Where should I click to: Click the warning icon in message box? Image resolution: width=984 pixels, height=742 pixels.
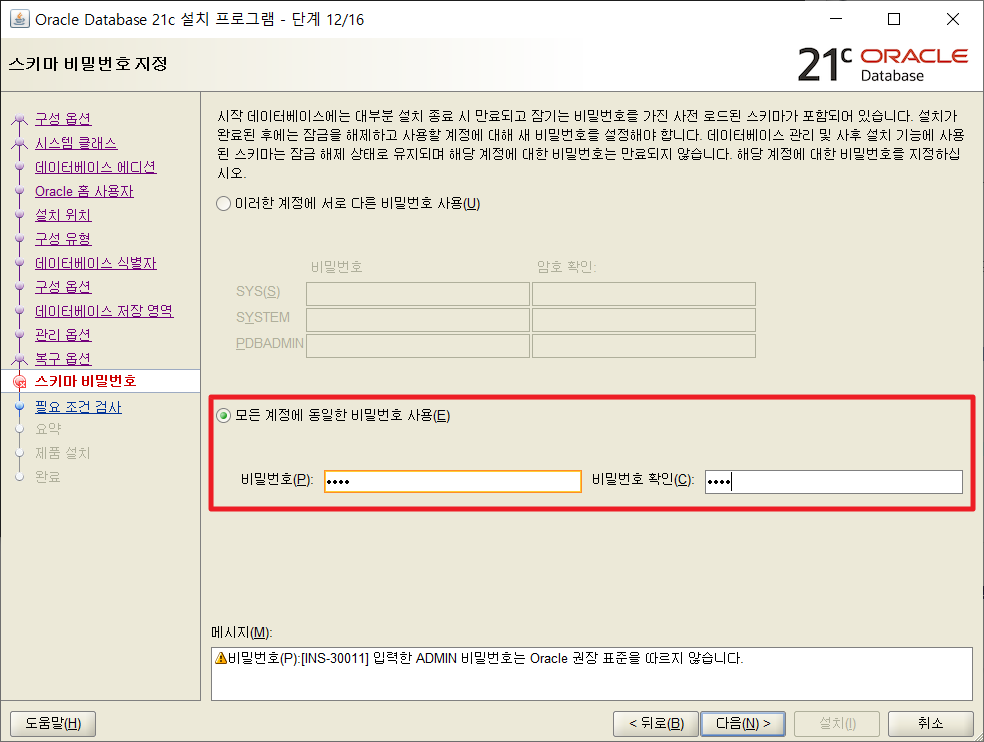(x=220, y=658)
